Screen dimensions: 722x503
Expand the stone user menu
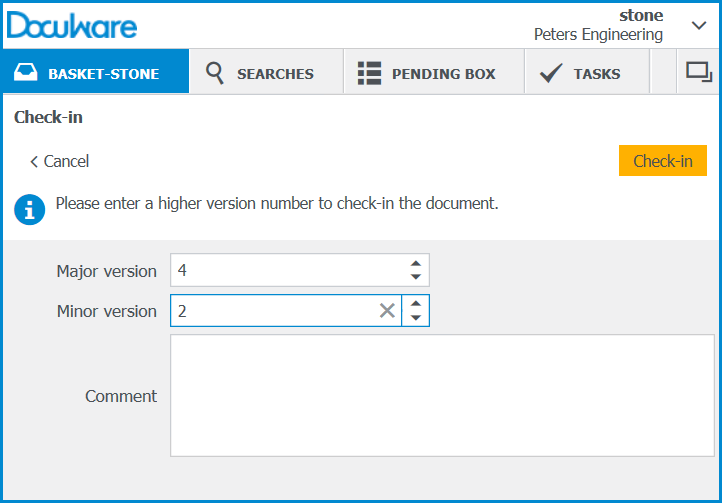[698, 25]
